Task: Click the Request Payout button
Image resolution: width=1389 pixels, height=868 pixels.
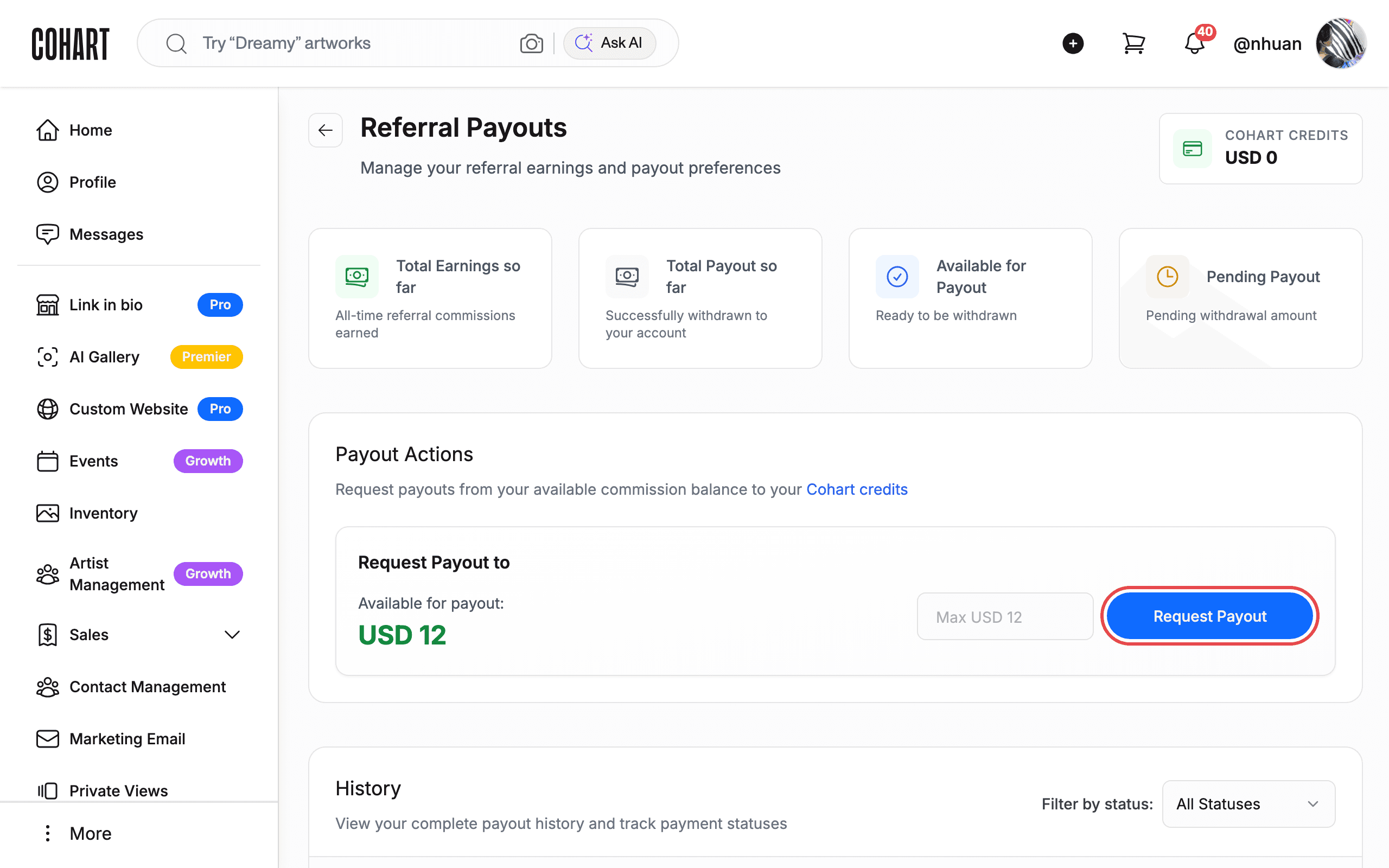Action: coord(1210,616)
